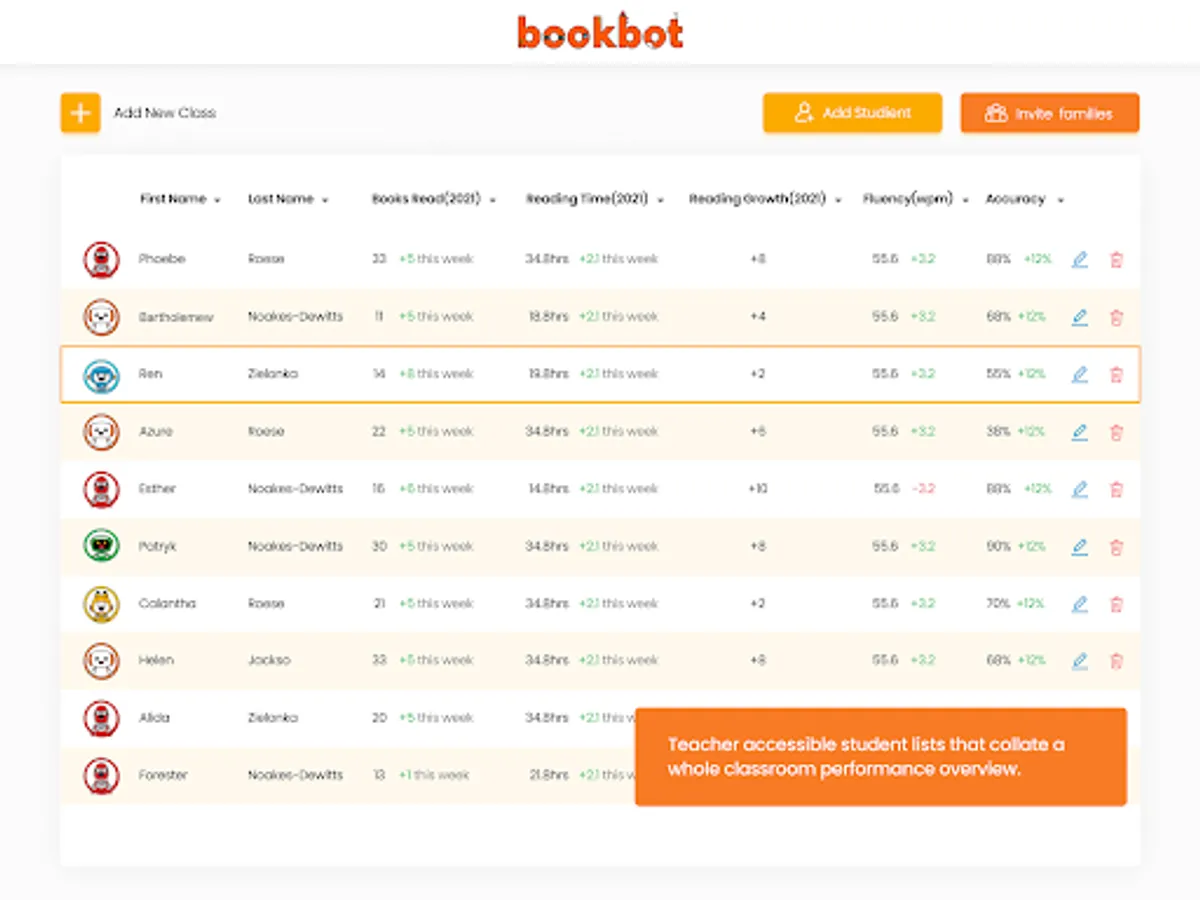Click Add New Class label

click(x=165, y=113)
